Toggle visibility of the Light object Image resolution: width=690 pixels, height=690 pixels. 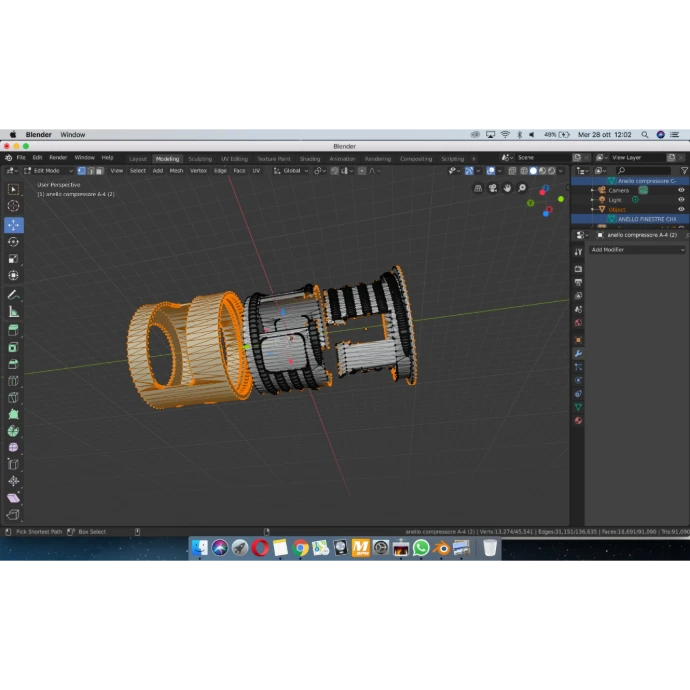pos(681,200)
